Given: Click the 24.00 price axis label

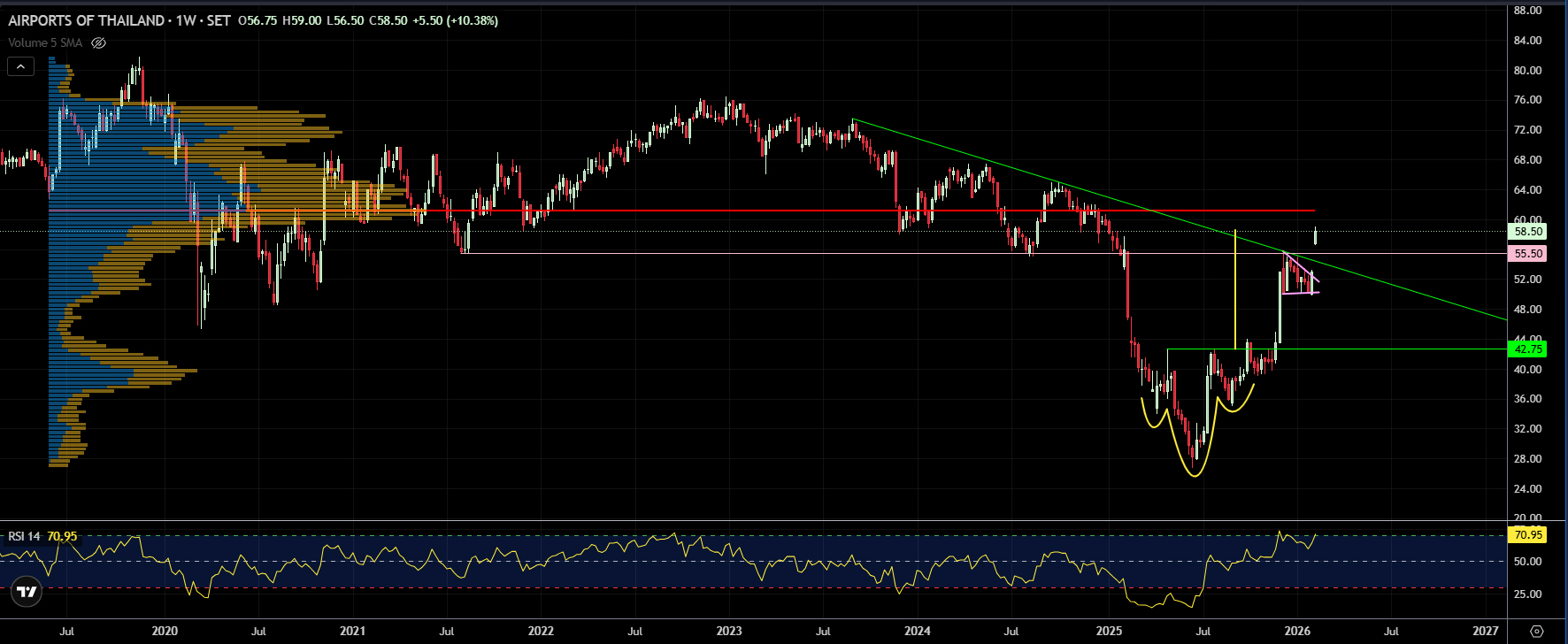Looking at the screenshot, I should pyautogui.click(x=1528, y=489).
